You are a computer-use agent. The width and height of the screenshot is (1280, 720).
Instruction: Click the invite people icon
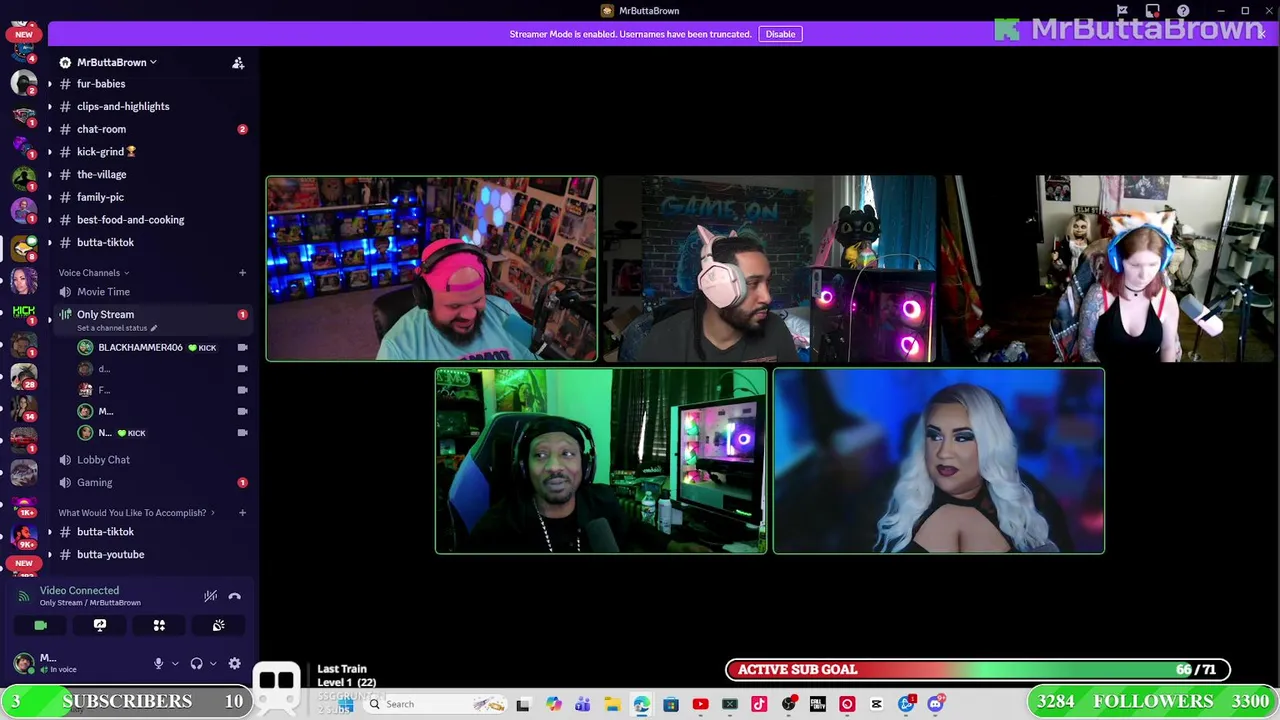(238, 62)
